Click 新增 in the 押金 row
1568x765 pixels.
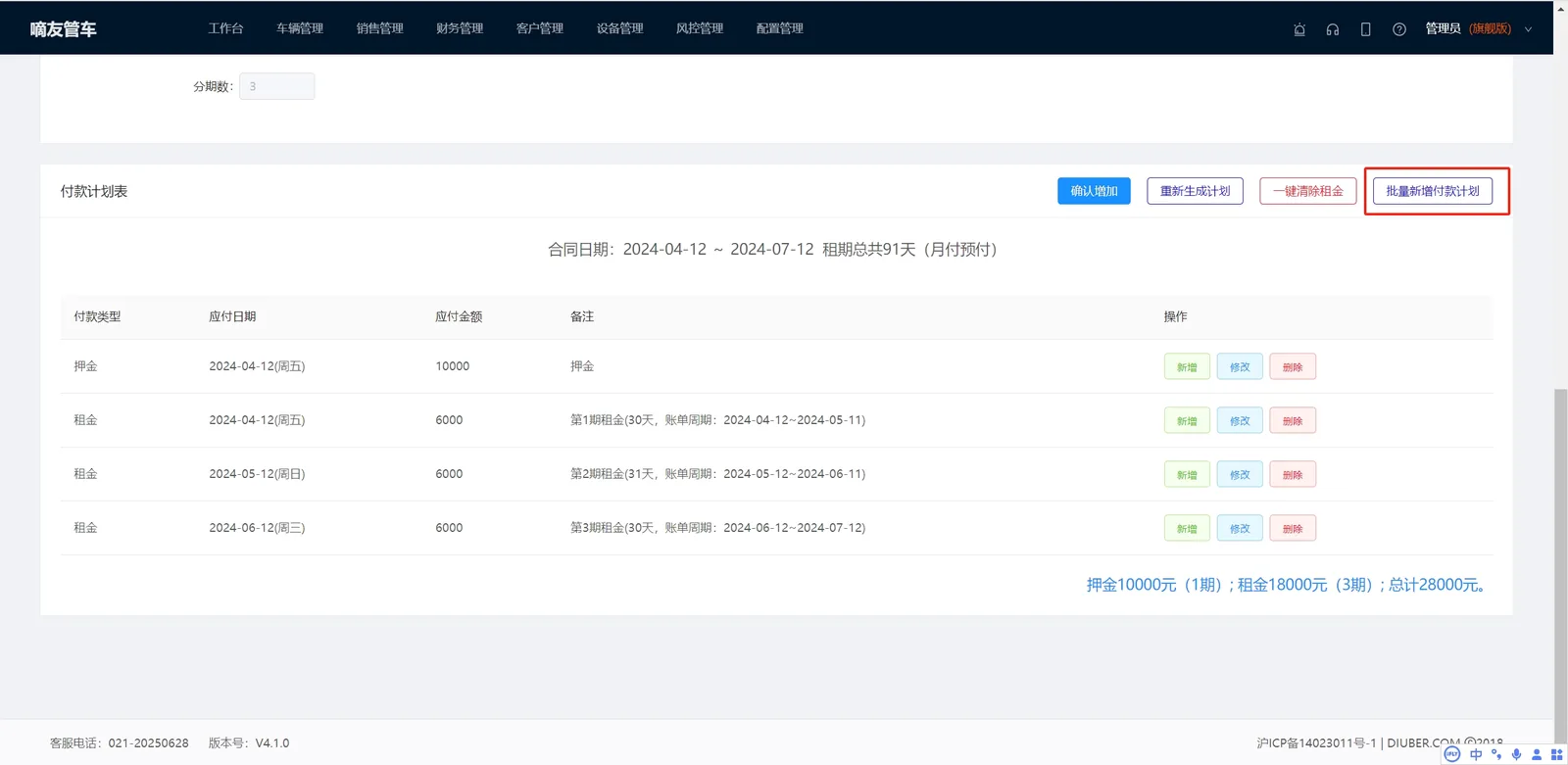(x=1187, y=367)
